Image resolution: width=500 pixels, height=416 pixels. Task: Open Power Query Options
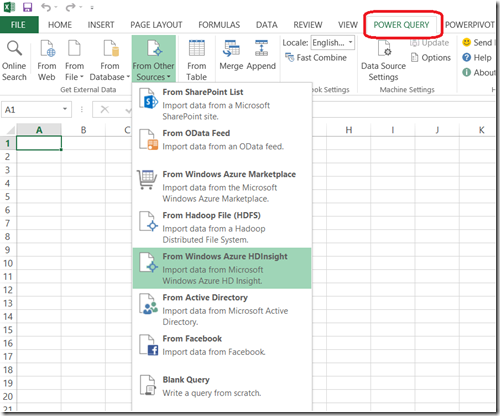click(x=431, y=58)
